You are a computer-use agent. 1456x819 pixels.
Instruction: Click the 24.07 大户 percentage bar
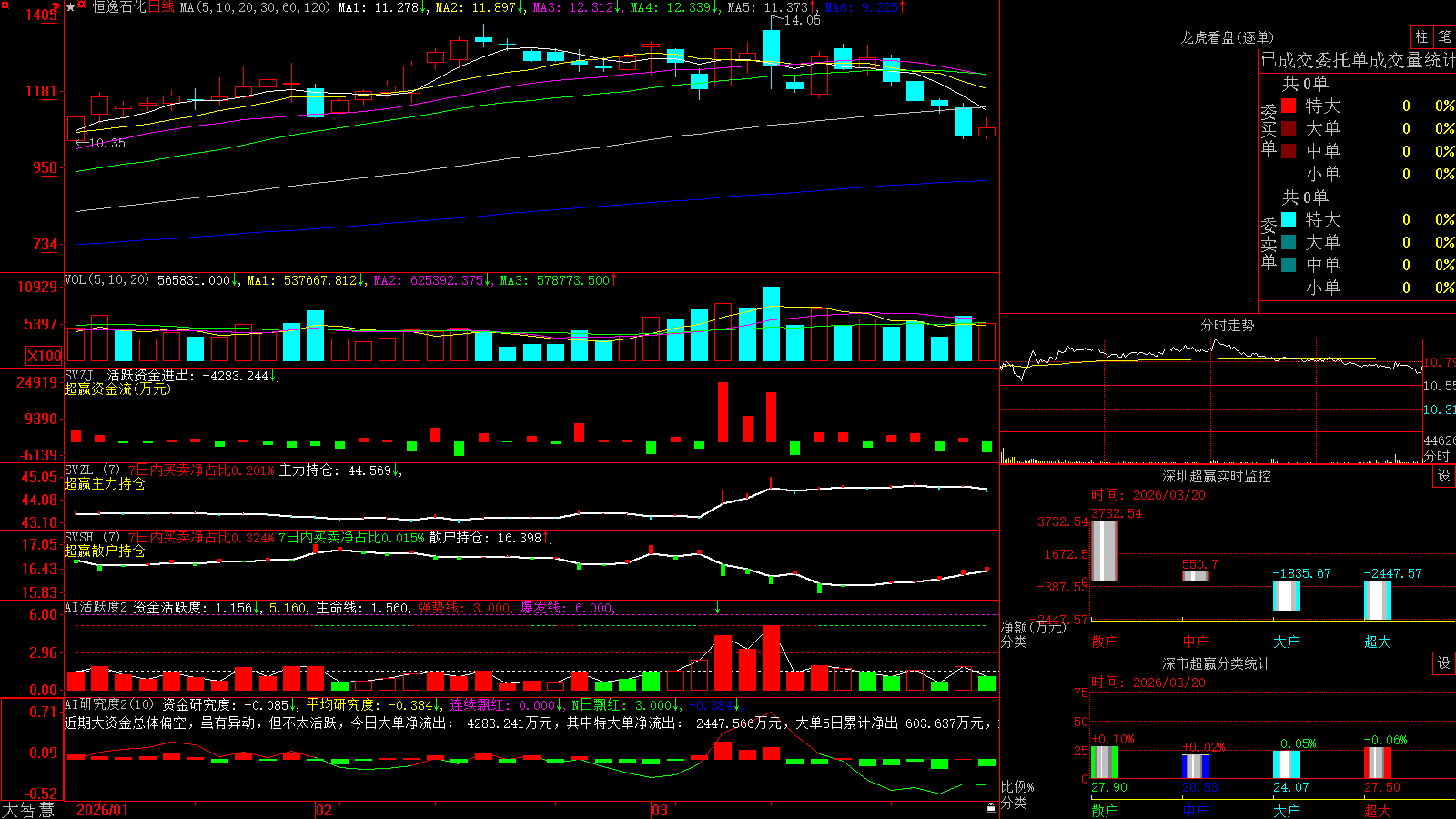pos(1287,765)
